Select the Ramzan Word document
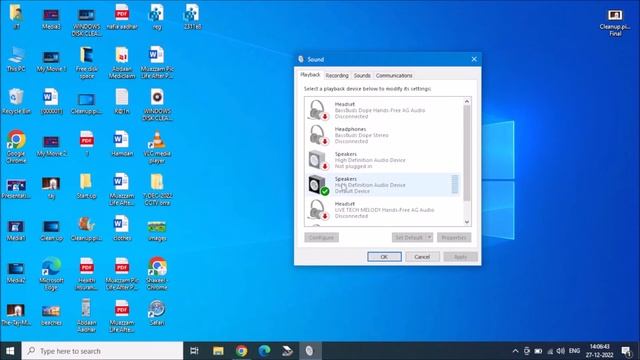This screenshot has height=360, width=640. coord(122,144)
